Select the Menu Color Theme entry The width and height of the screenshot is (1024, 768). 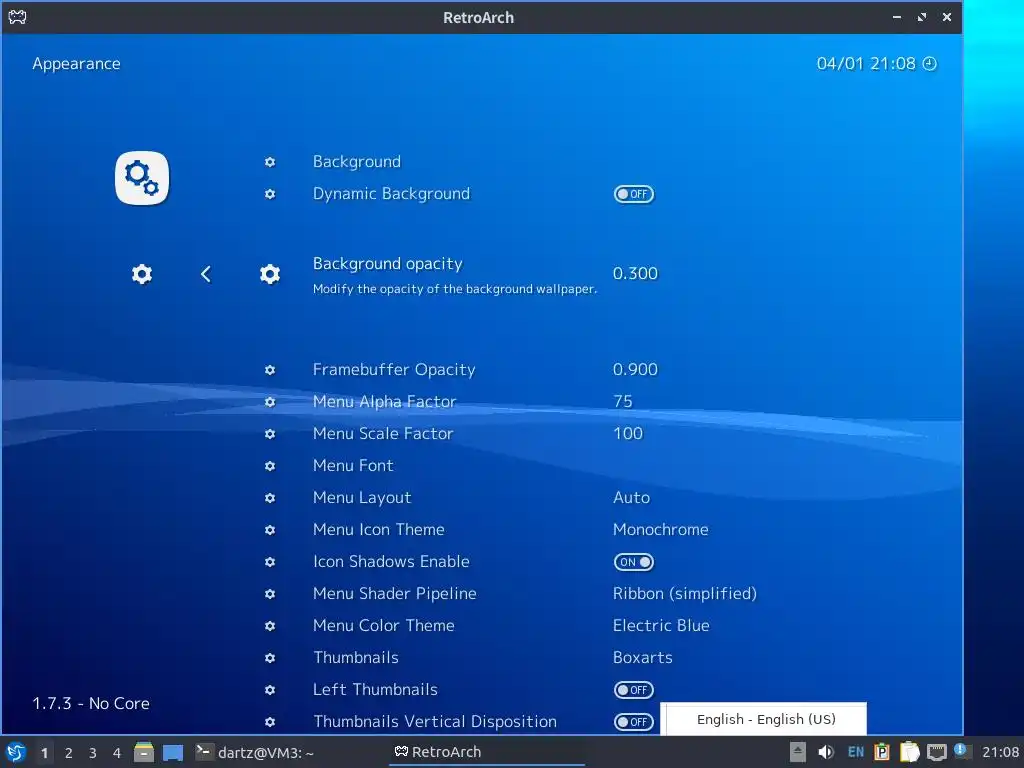[x=383, y=626]
